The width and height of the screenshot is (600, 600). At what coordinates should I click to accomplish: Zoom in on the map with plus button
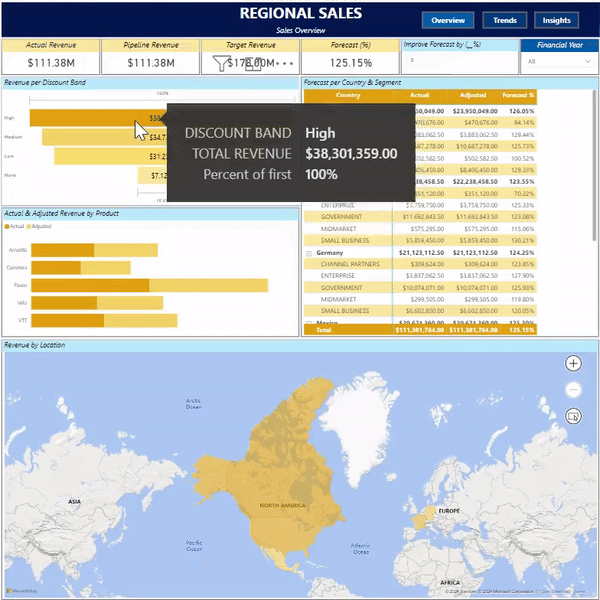(573, 364)
